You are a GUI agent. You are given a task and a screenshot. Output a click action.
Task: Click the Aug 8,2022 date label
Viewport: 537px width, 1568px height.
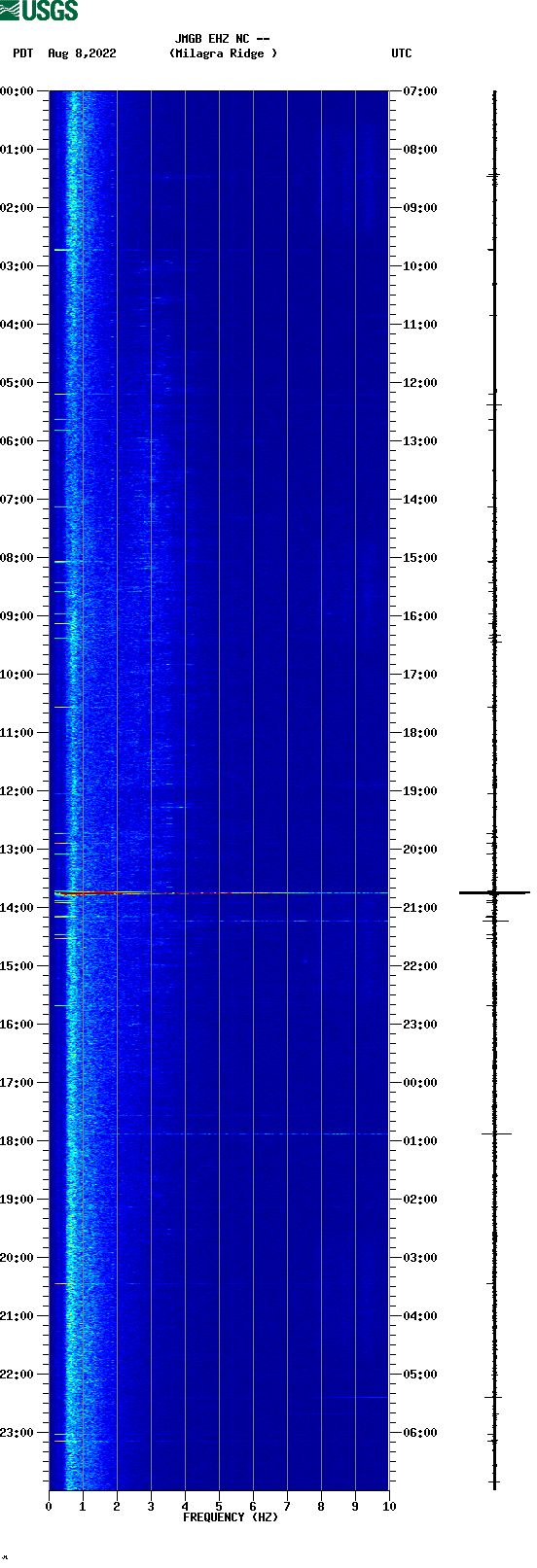point(82,53)
